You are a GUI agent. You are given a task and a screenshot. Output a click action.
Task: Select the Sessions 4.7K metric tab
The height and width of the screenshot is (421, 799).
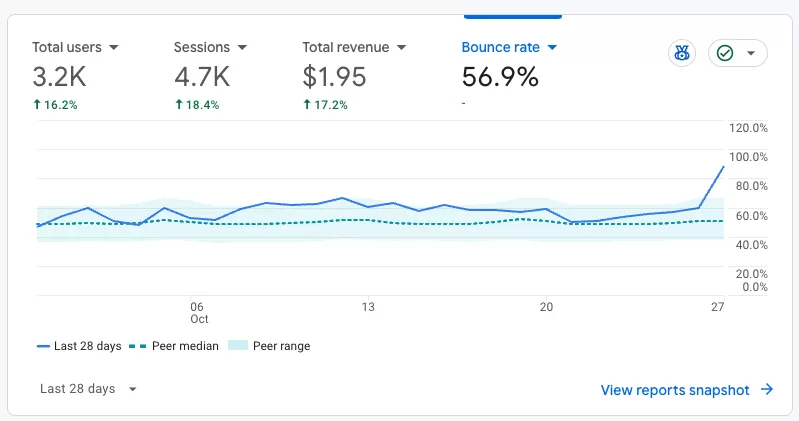click(210, 74)
